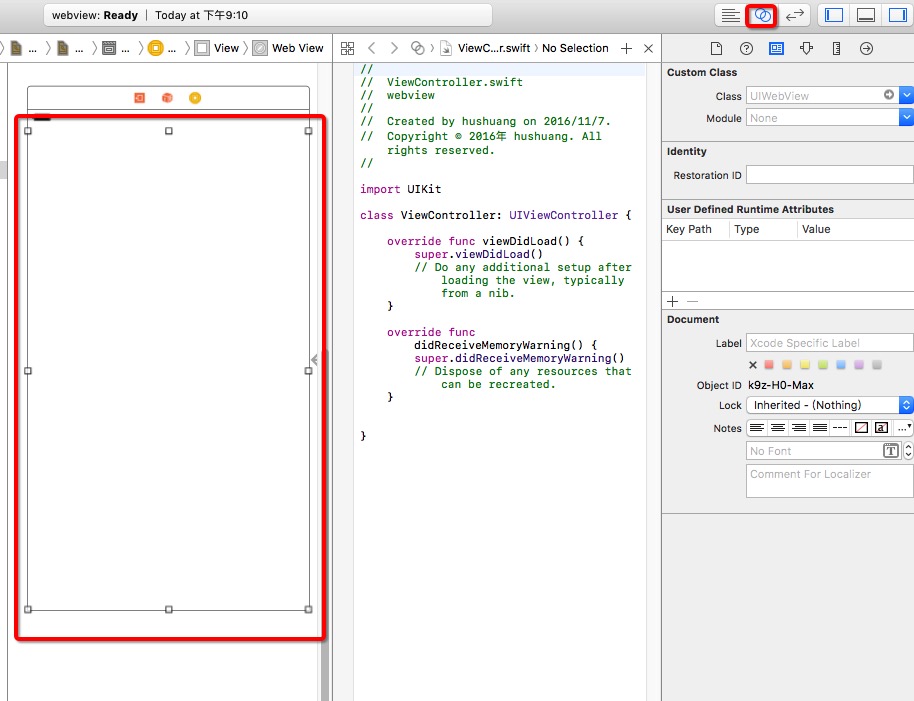Click the notes font size stepper
Viewport: 914px width, 701px height.
(x=908, y=450)
